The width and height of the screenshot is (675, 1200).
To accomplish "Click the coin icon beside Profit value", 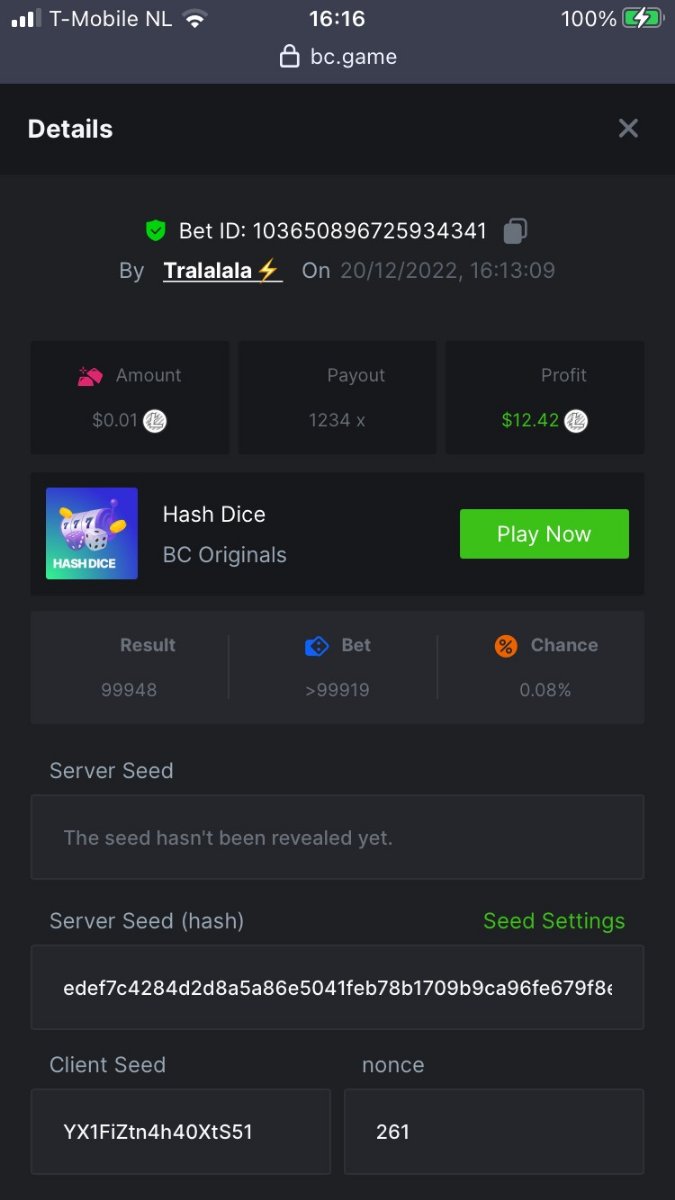I will click(576, 421).
